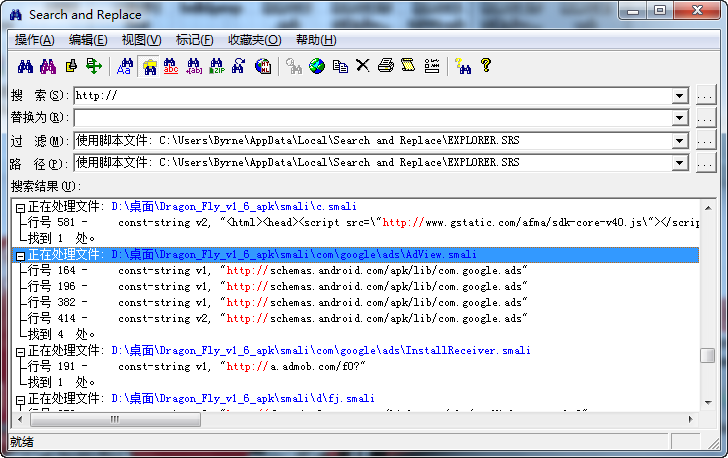The height and width of the screenshot is (458, 728).
Task: Select the highlighted AdView.smali file row
Action: click(355, 255)
